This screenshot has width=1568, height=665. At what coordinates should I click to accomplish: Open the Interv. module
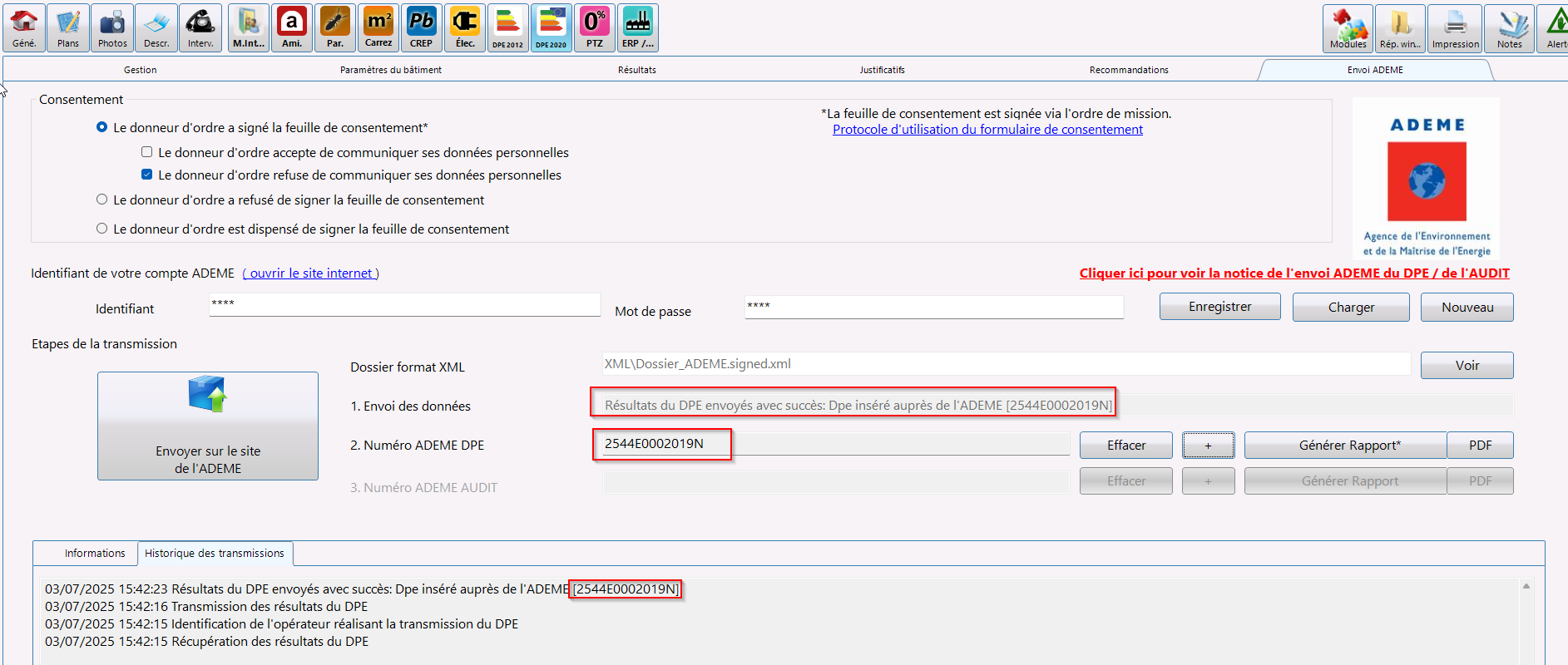(x=200, y=27)
